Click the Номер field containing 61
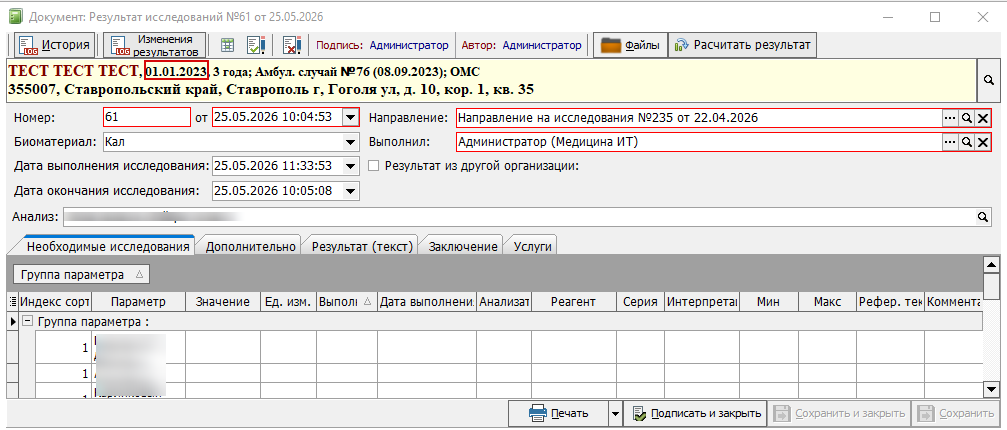 146,117
